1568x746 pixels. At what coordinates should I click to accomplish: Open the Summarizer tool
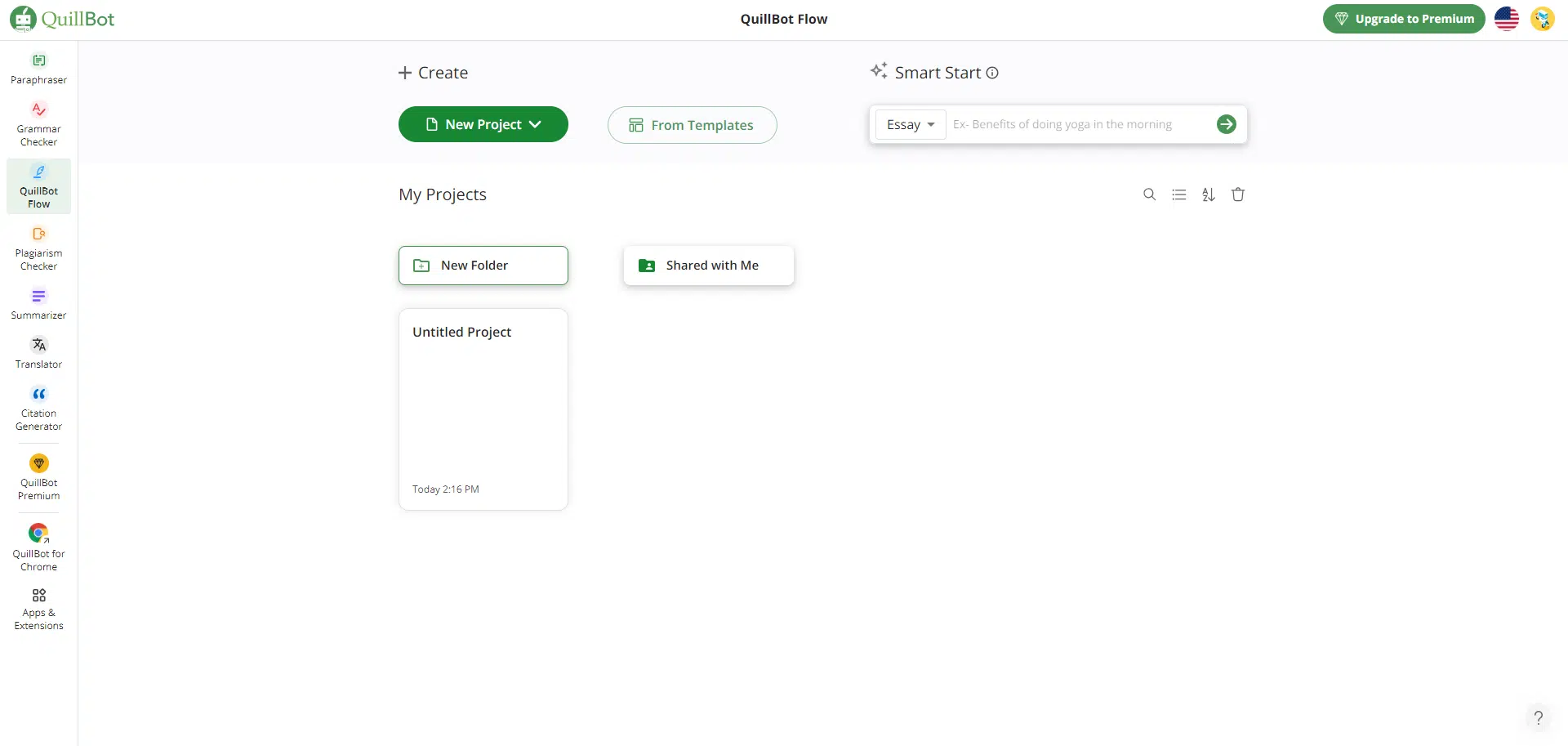coord(38,304)
